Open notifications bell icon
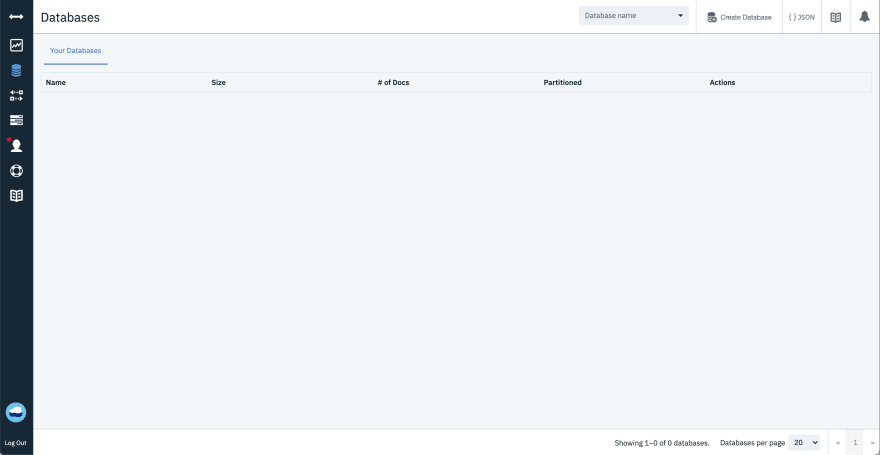 (x=865, y=17)
